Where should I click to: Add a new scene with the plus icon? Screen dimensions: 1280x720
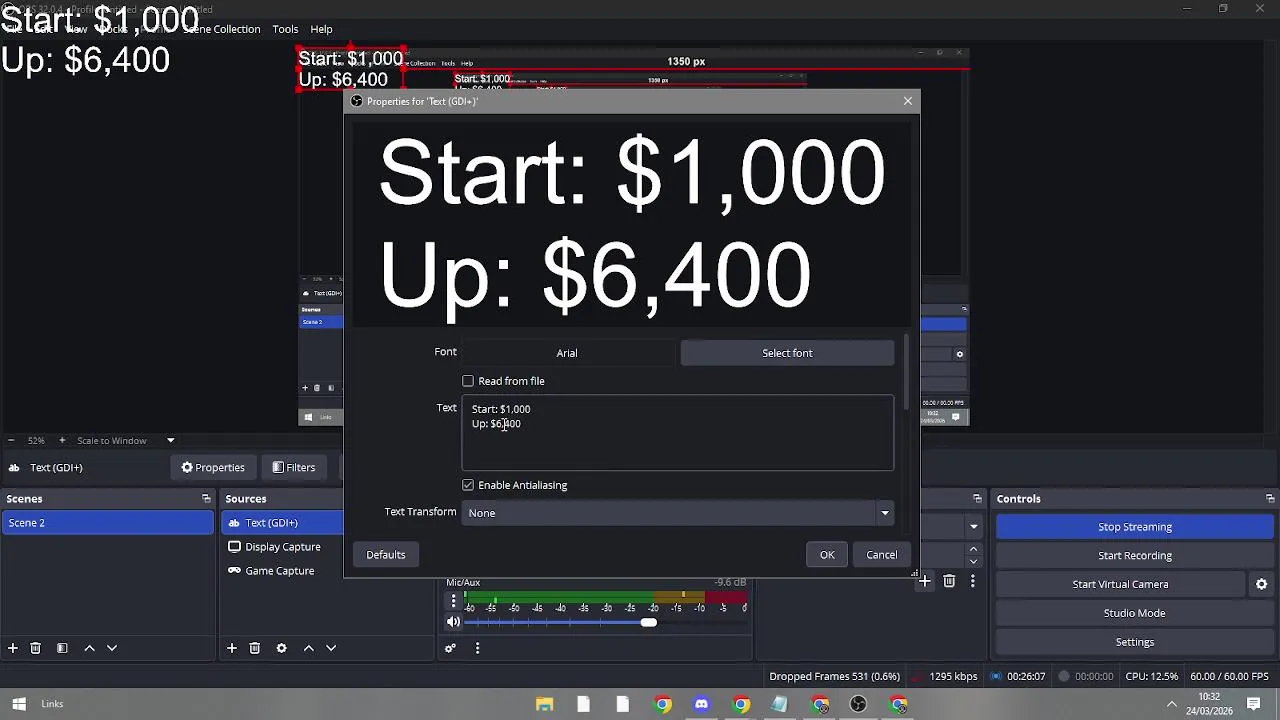(13, 648)
